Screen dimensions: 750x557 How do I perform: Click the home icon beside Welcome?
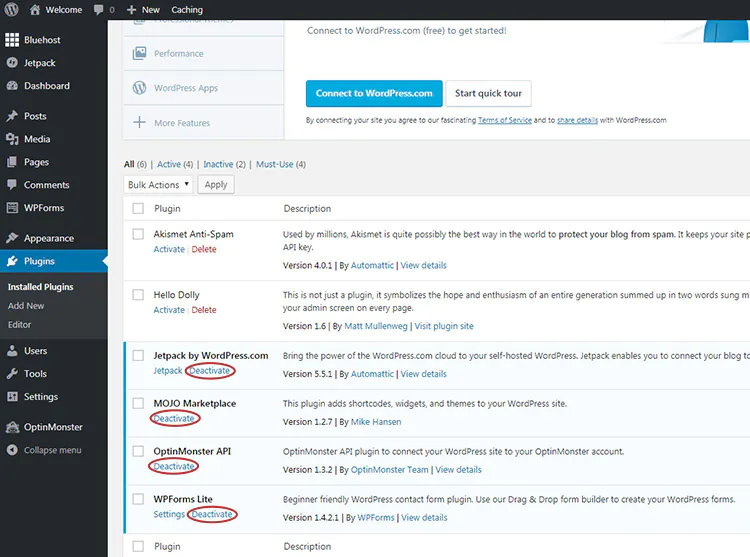(34, 10)
